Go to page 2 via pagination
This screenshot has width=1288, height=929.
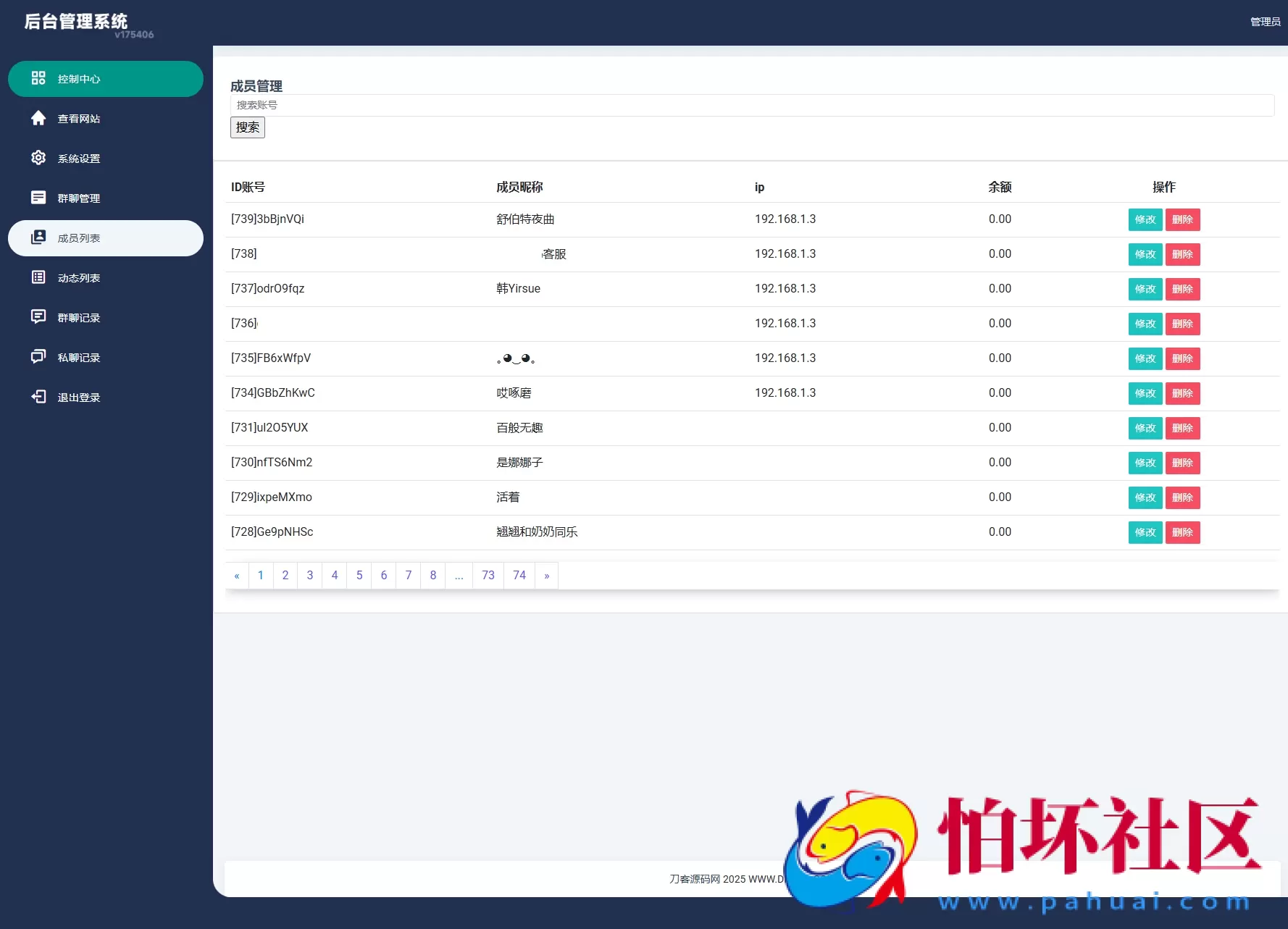pyautogui.click(x=285, y=575)
